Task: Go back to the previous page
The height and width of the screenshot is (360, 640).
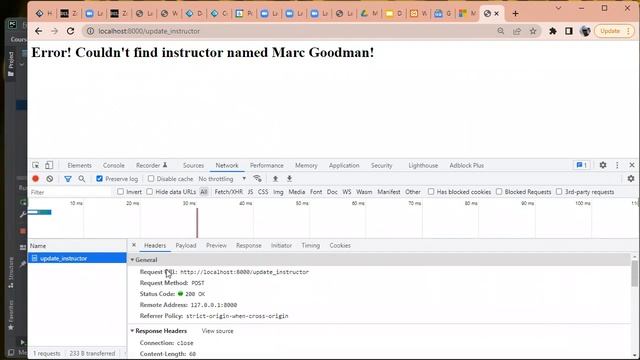Action: [38, 31]
